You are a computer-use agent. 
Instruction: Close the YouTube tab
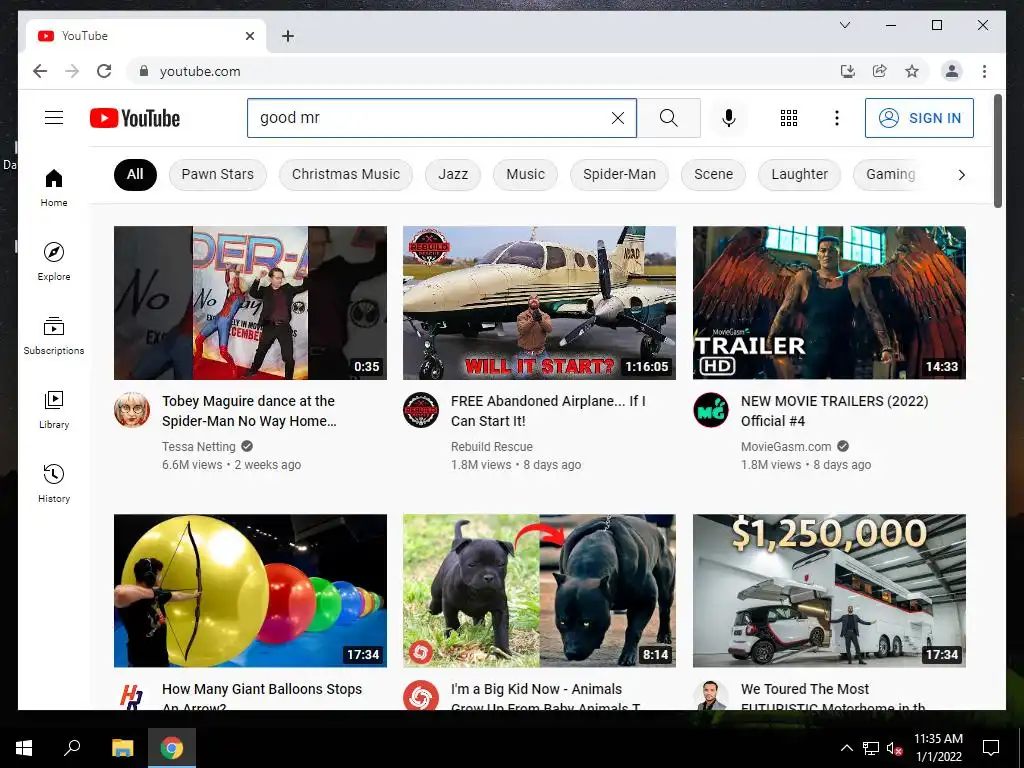tap(249, 36)
